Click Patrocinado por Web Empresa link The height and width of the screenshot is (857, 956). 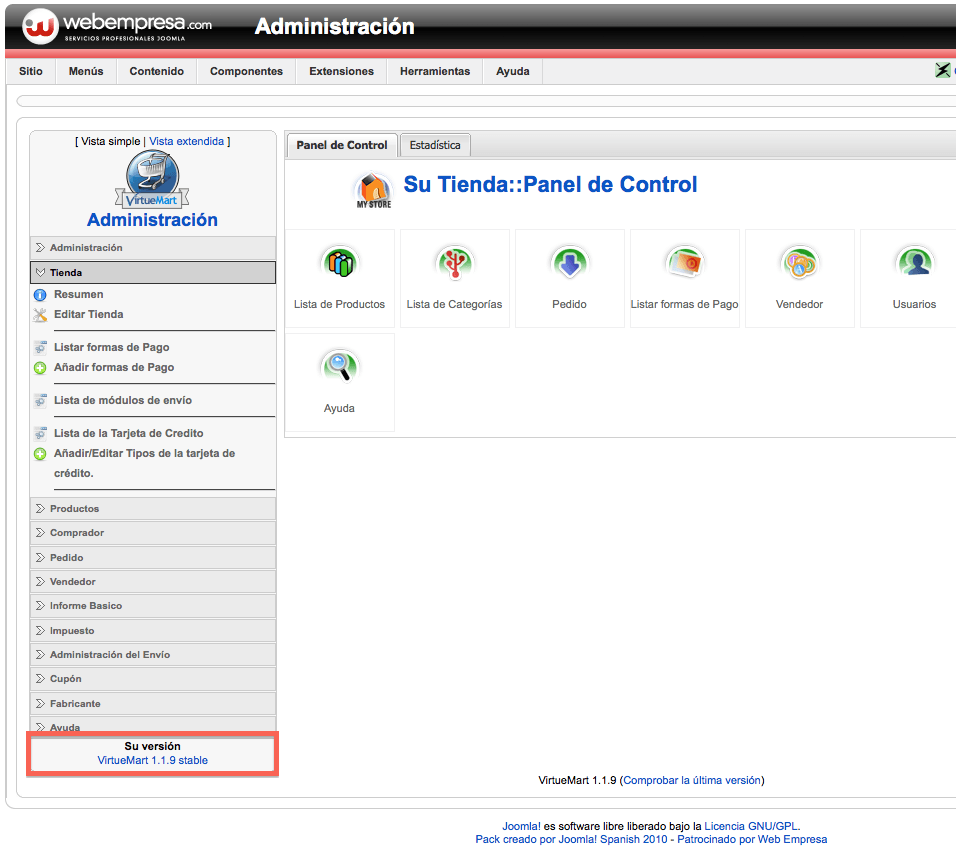tap(752, 839)
